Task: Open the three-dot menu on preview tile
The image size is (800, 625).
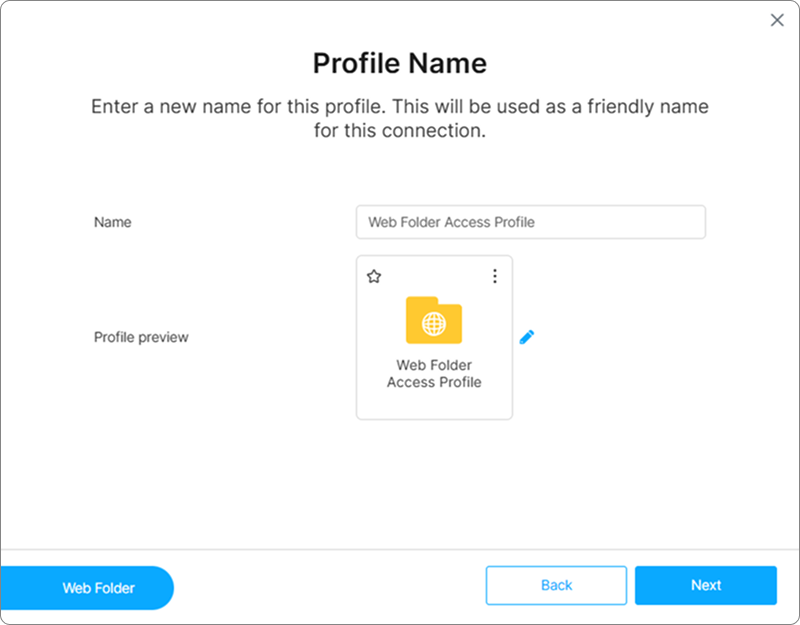Action: 494,277
